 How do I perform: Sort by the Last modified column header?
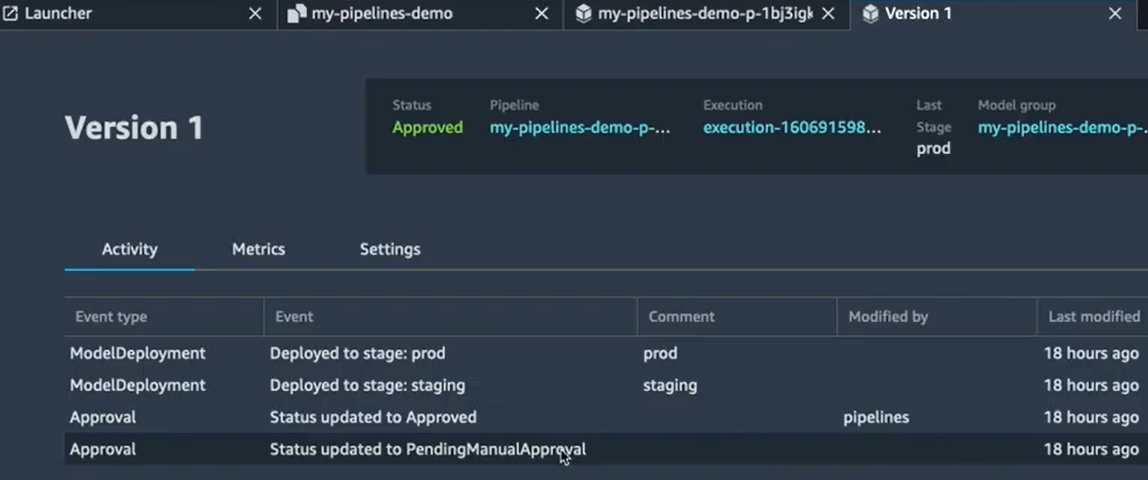tap(1093, 316)
